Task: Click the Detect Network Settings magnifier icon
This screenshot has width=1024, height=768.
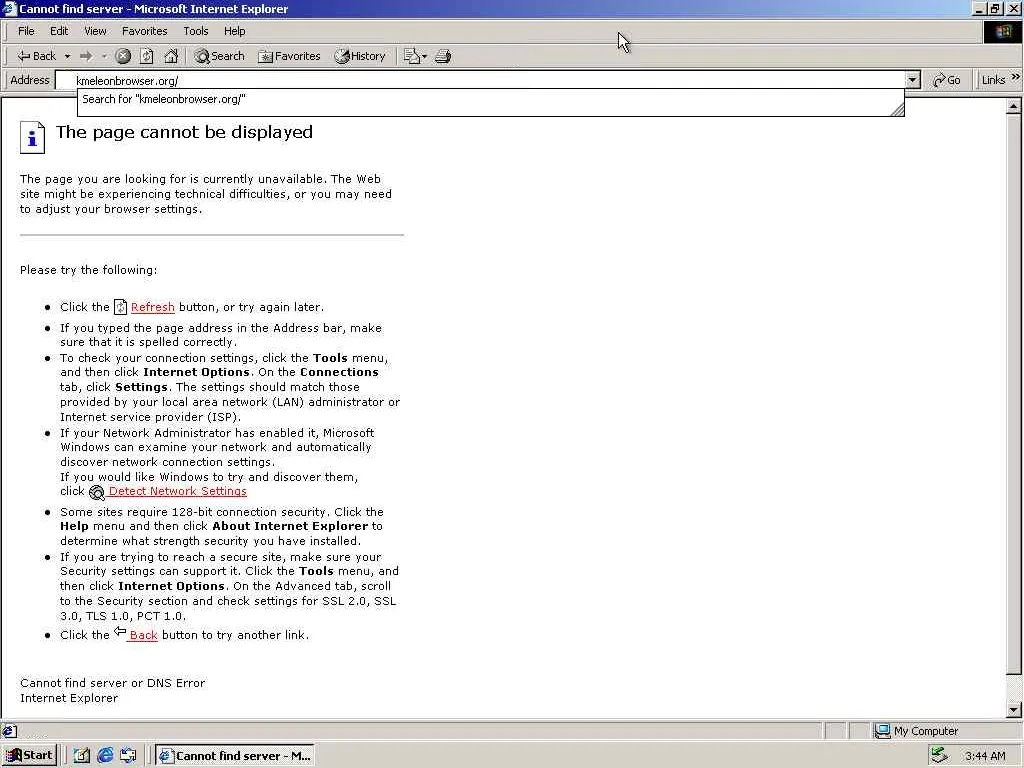Action: click(x=97, y=492)
